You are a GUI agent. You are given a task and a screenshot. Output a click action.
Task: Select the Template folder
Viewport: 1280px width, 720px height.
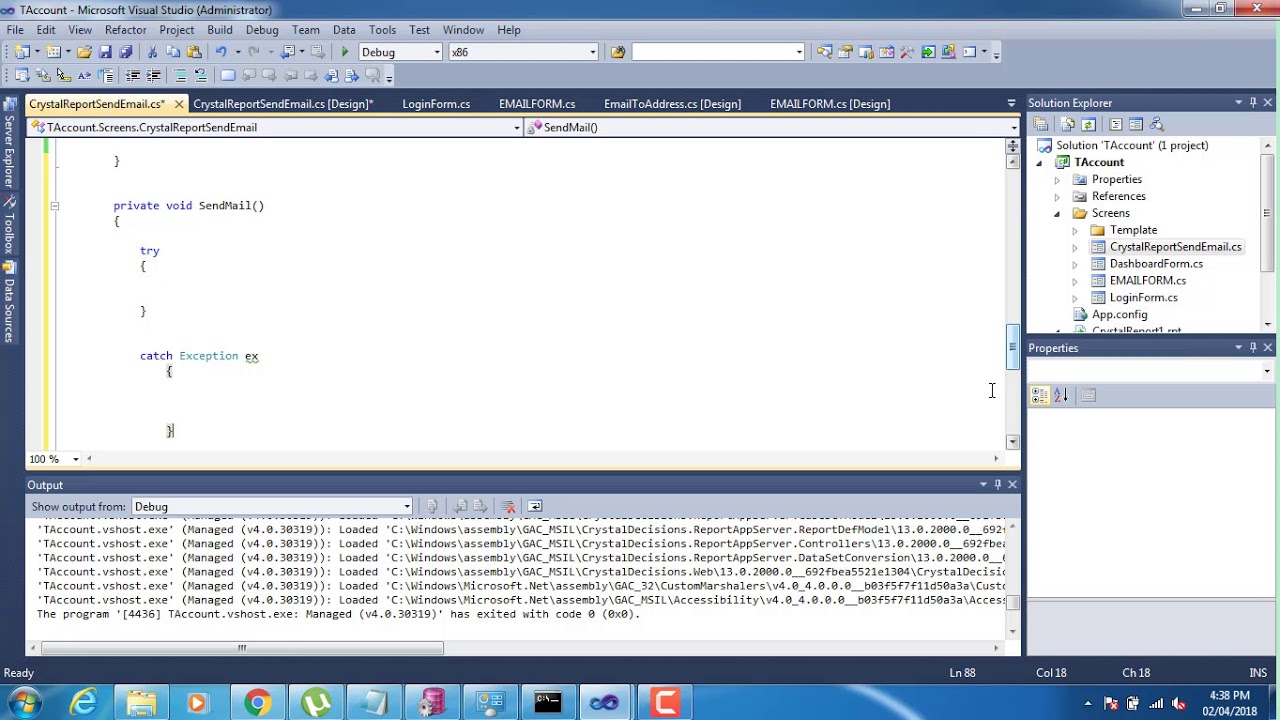1133,230
